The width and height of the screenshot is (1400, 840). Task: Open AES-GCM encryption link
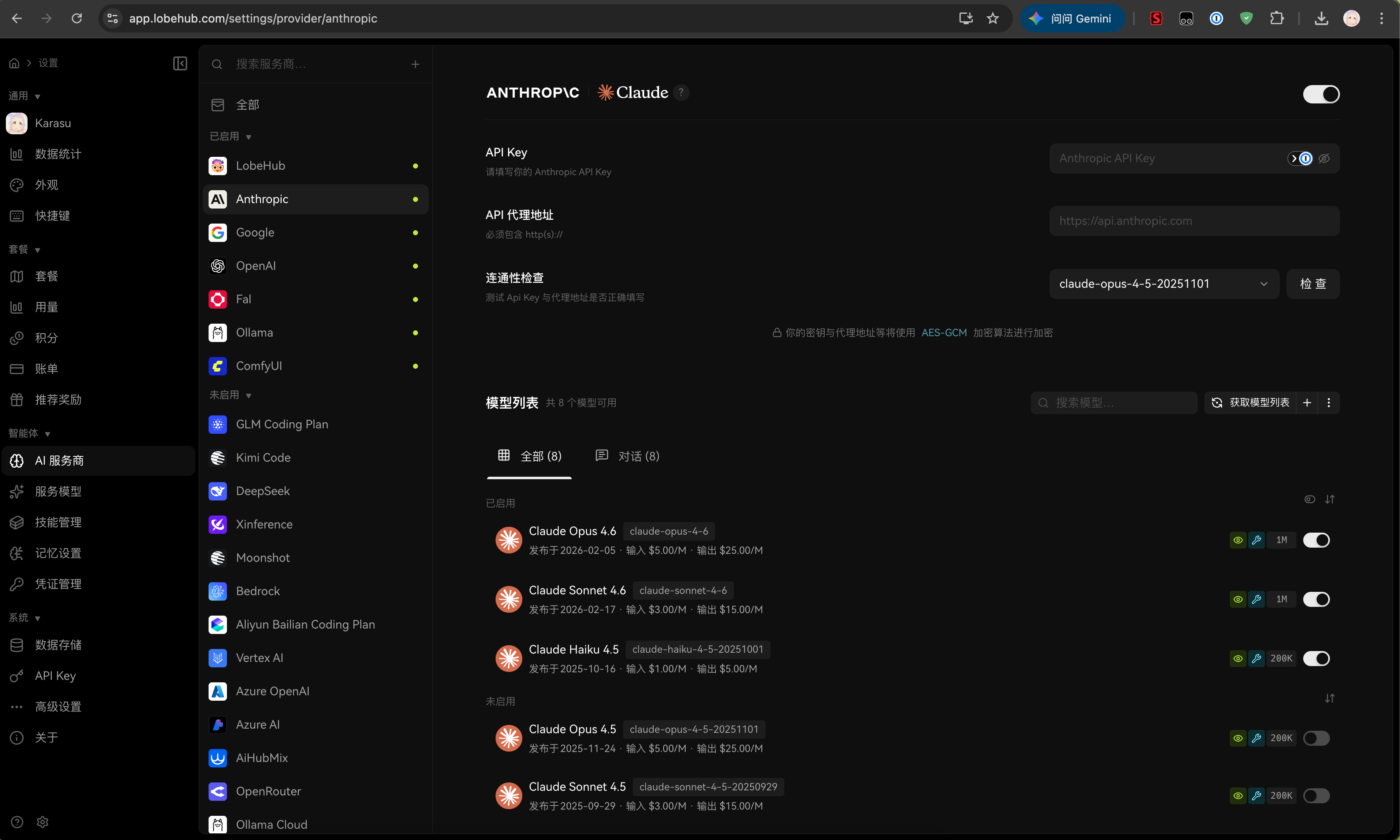tap(944, 333)
